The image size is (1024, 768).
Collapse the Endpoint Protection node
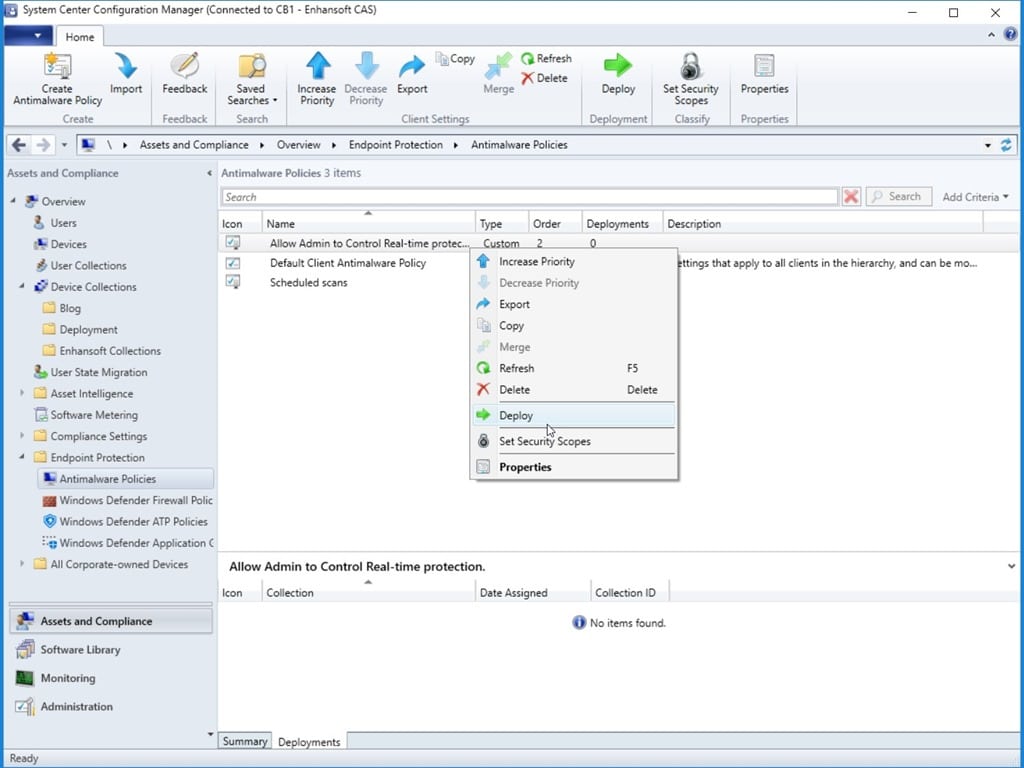[22, 457]
